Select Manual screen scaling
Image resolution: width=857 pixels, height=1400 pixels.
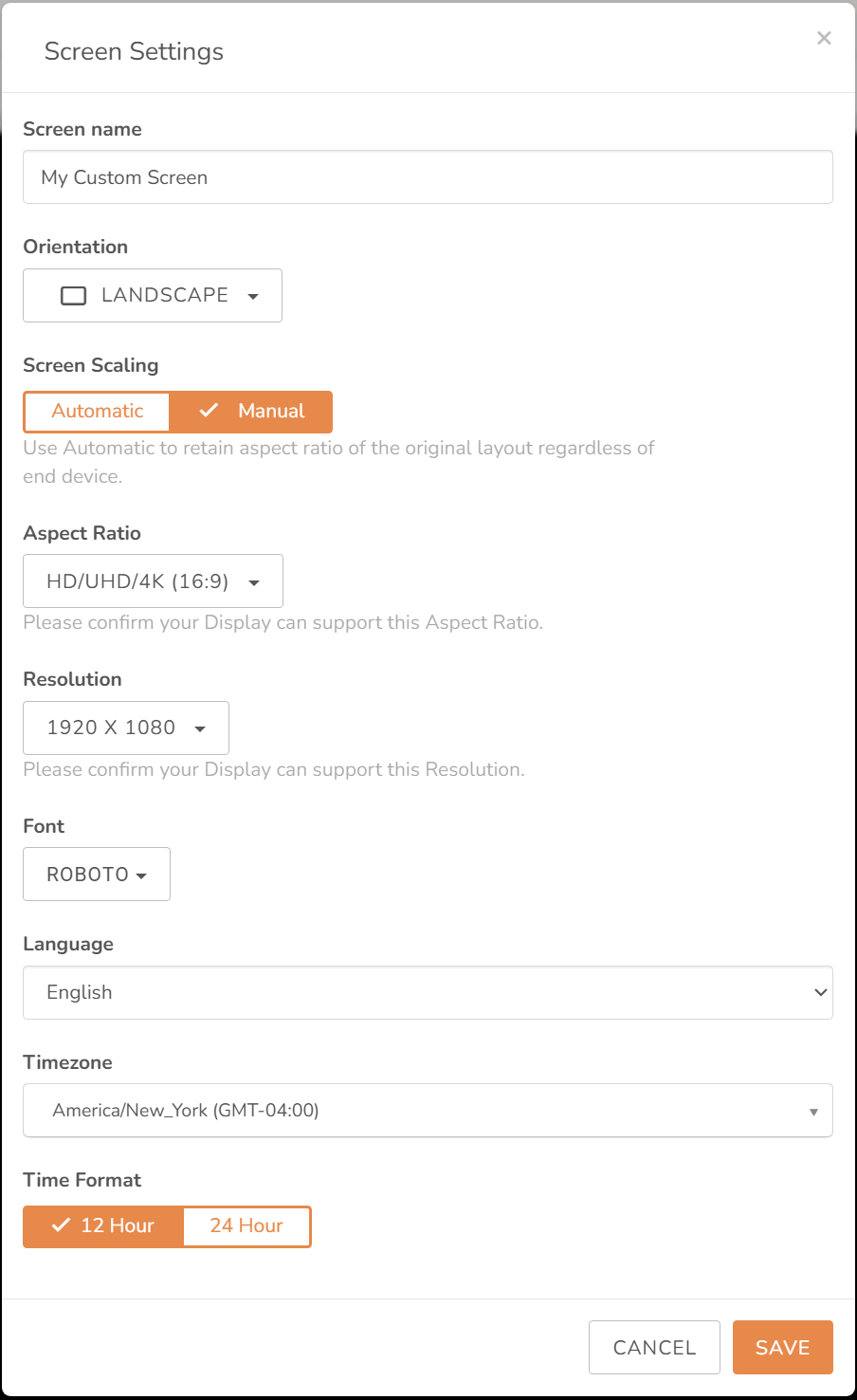(x=251, y=412)
